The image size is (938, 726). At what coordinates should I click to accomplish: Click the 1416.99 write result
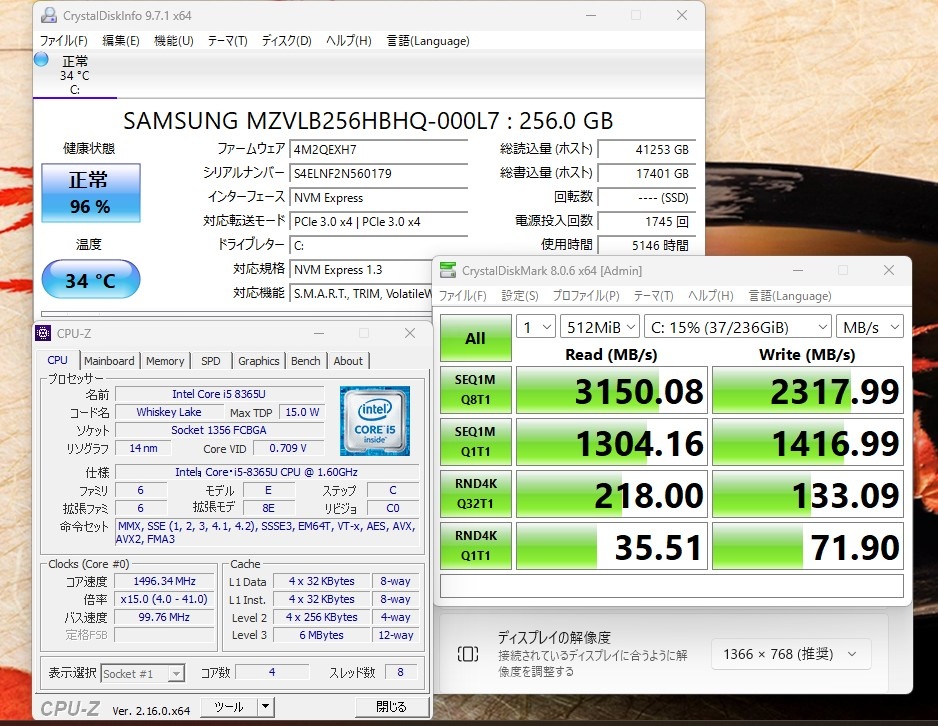coord(808,443)
